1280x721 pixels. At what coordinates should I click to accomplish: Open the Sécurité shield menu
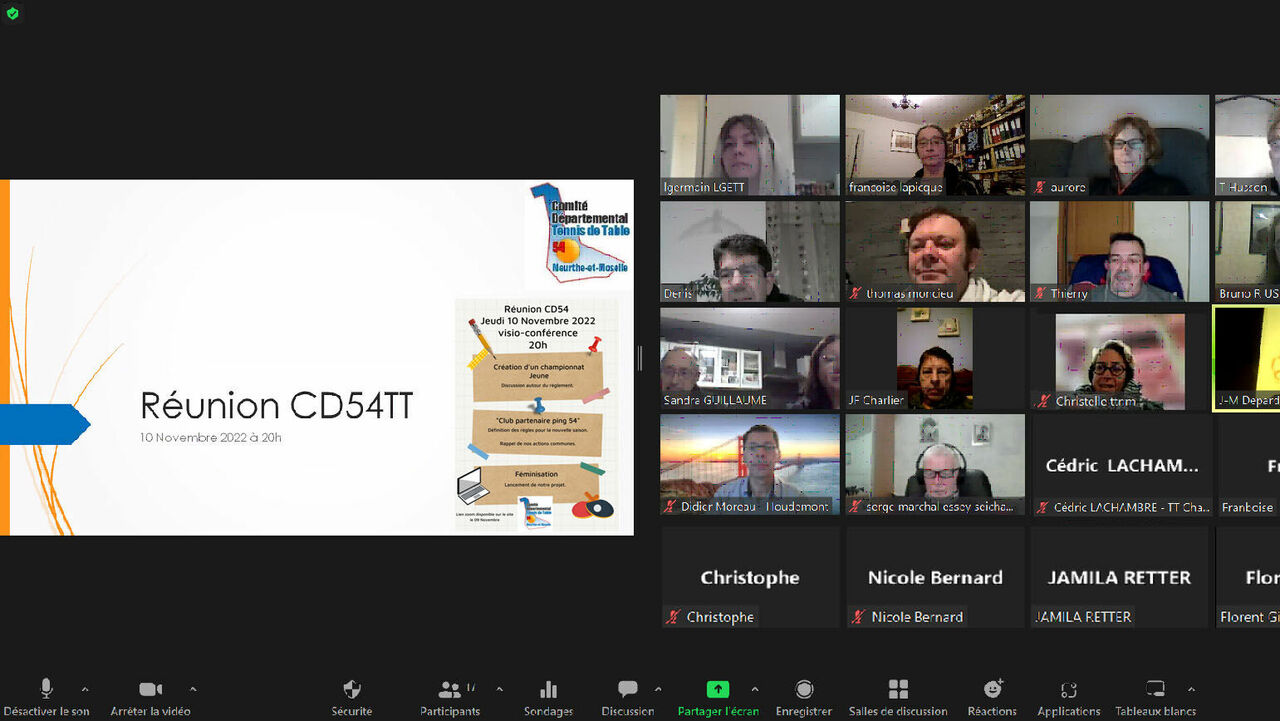(352, 697)
